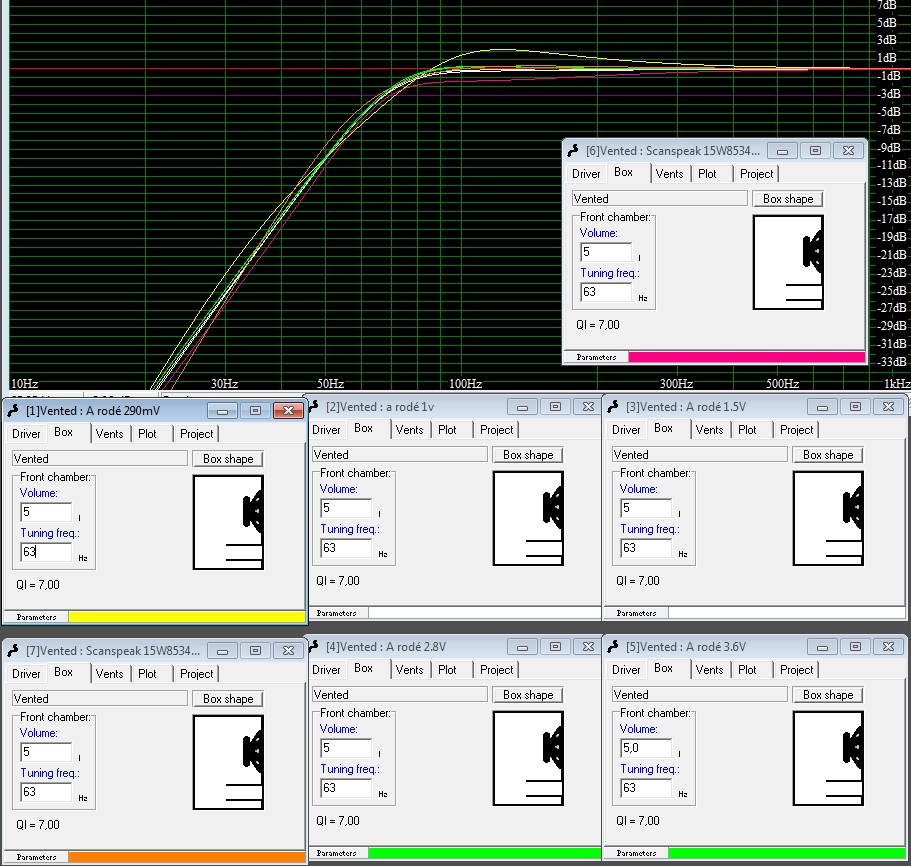Screen dimensions: 911x866
Task: Maximize window [2] a rodé 1v
Action: [x=555, y=407]
